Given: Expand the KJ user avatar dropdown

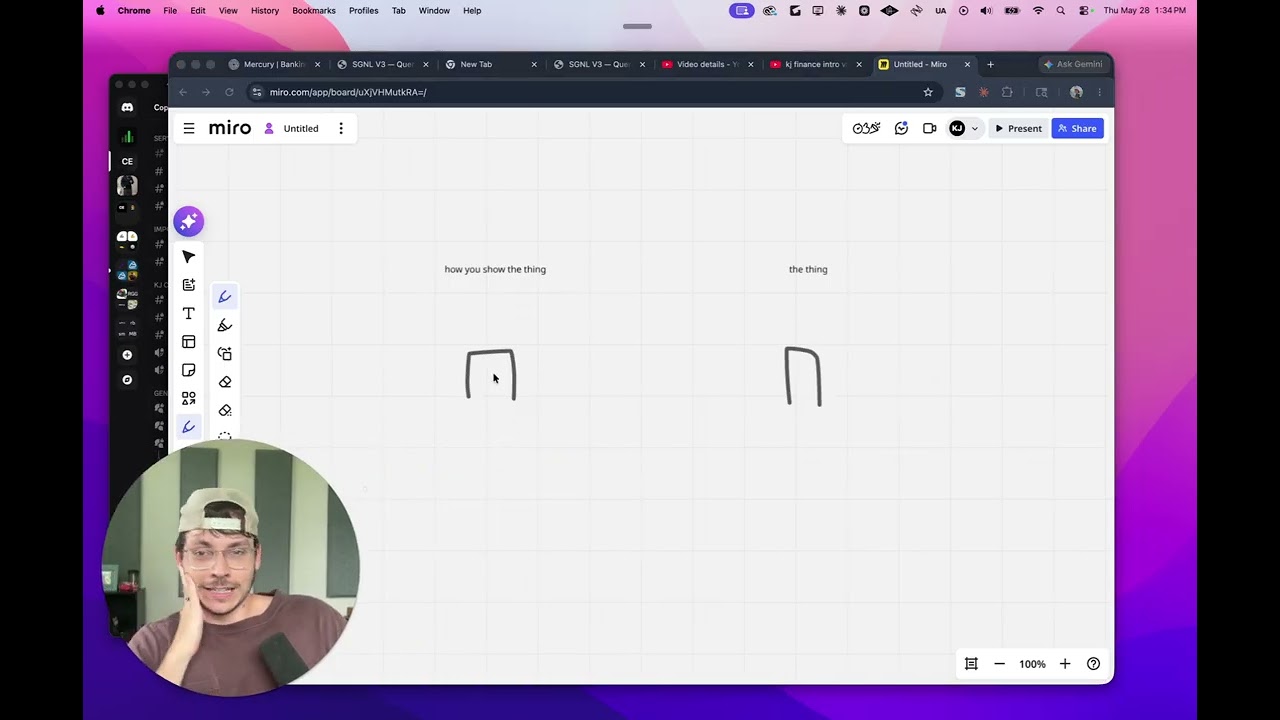Looking at the screenshot, I should pos(964,128).
